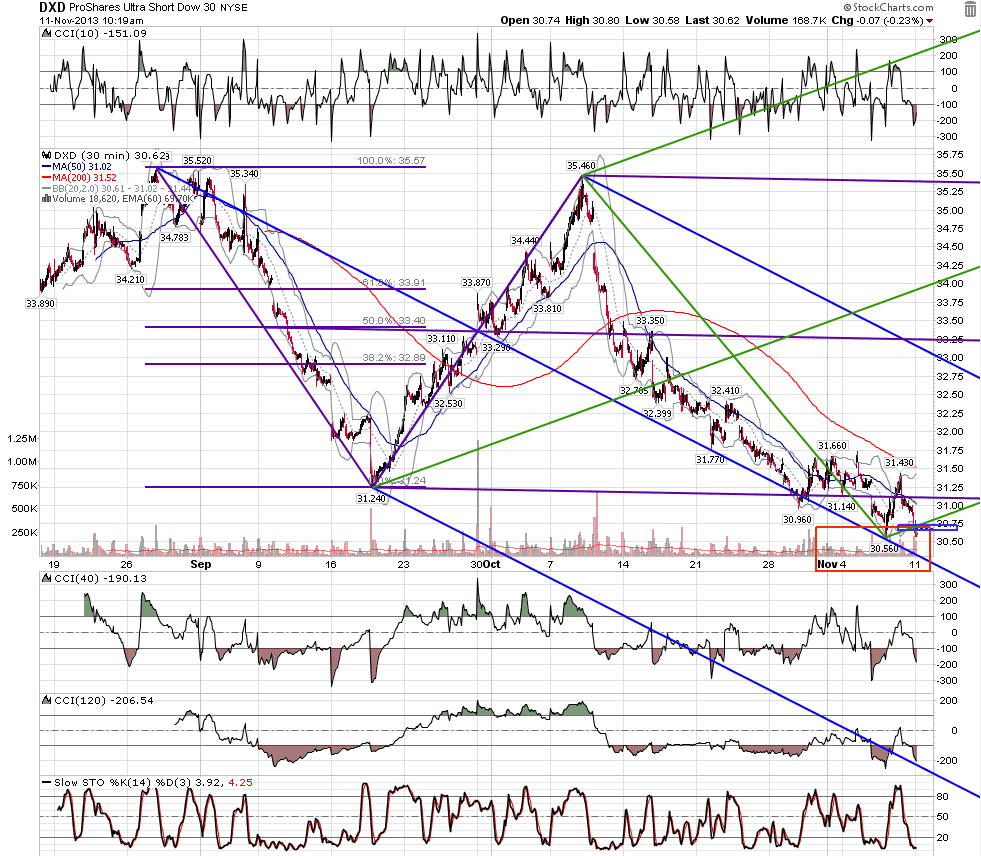Click the CCI(10) -151.09 indicator label
Image resolution: width=981 pixels, height=856 pixels.
point(101,33)
